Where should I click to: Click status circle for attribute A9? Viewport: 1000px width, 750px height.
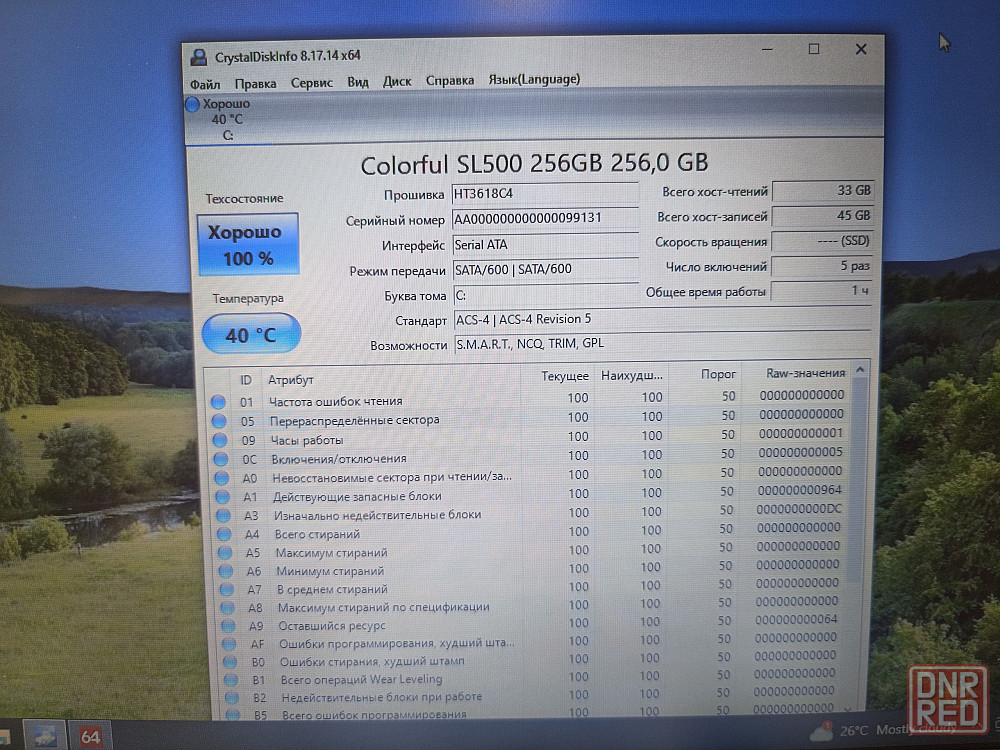point(228,626)
